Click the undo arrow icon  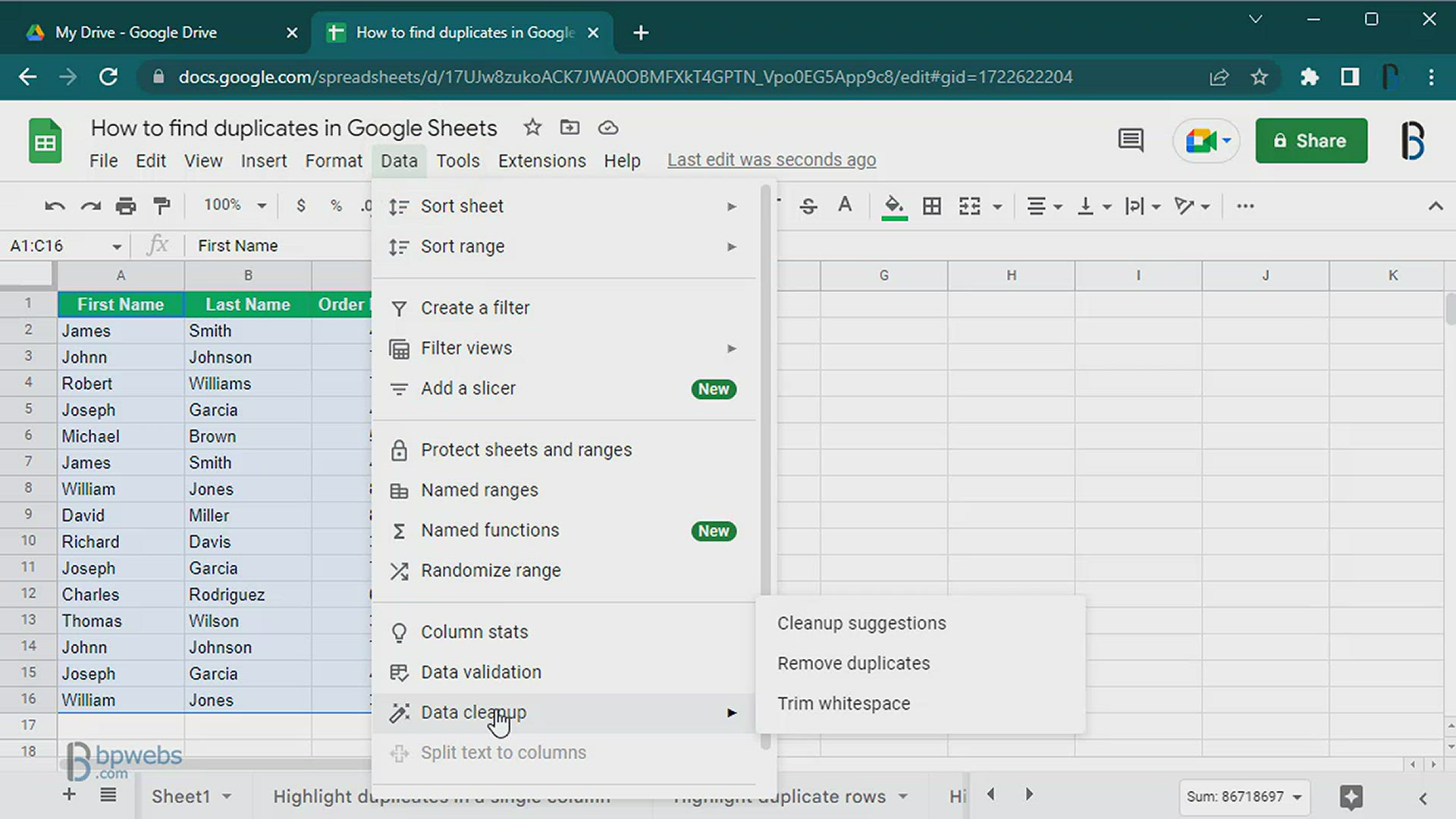(55, 206)
